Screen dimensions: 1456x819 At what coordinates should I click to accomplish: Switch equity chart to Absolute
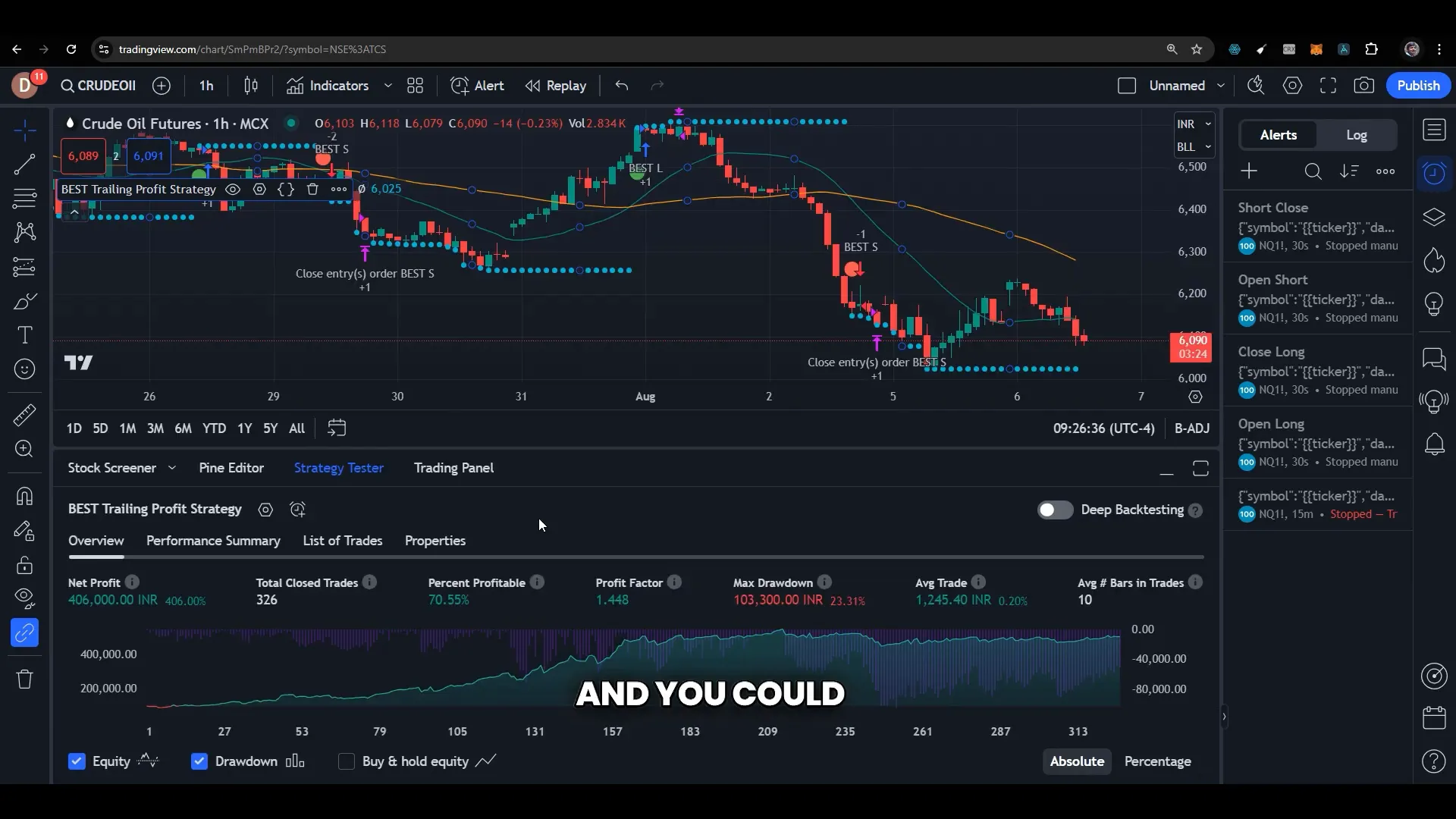1077,761
